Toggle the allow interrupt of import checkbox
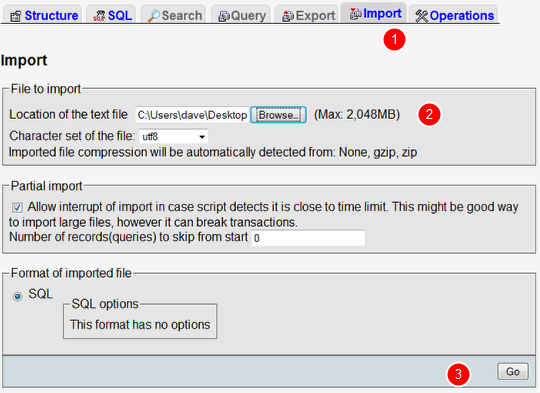 point(17,207)
